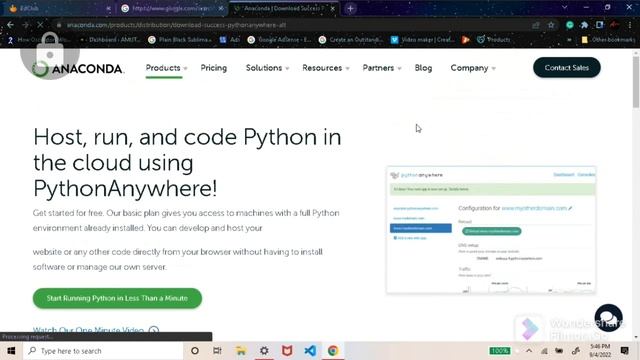The height and width of the screenshot is (360, 640).
Task: Open a new browser tab with plus
Action: point(350,8)
